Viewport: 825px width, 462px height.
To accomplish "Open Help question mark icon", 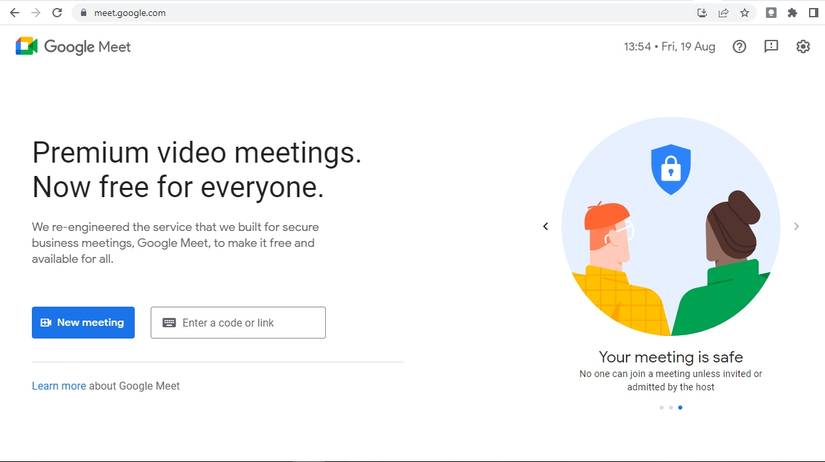I will pyautogui.click(x=739, y=47).
